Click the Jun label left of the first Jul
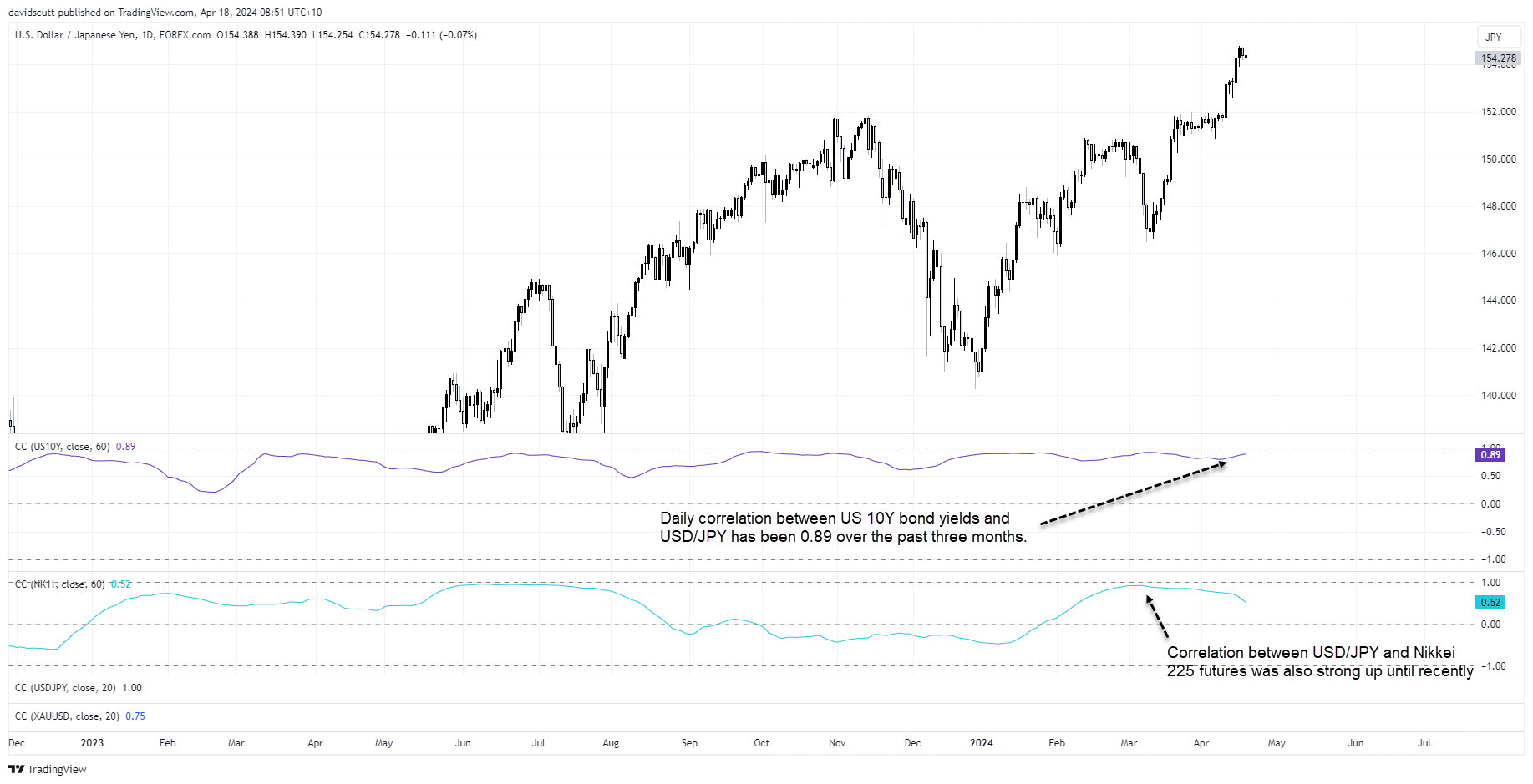Image resolution: width=1533 pixels, height=784 pixels. click(x=463, y=743)
